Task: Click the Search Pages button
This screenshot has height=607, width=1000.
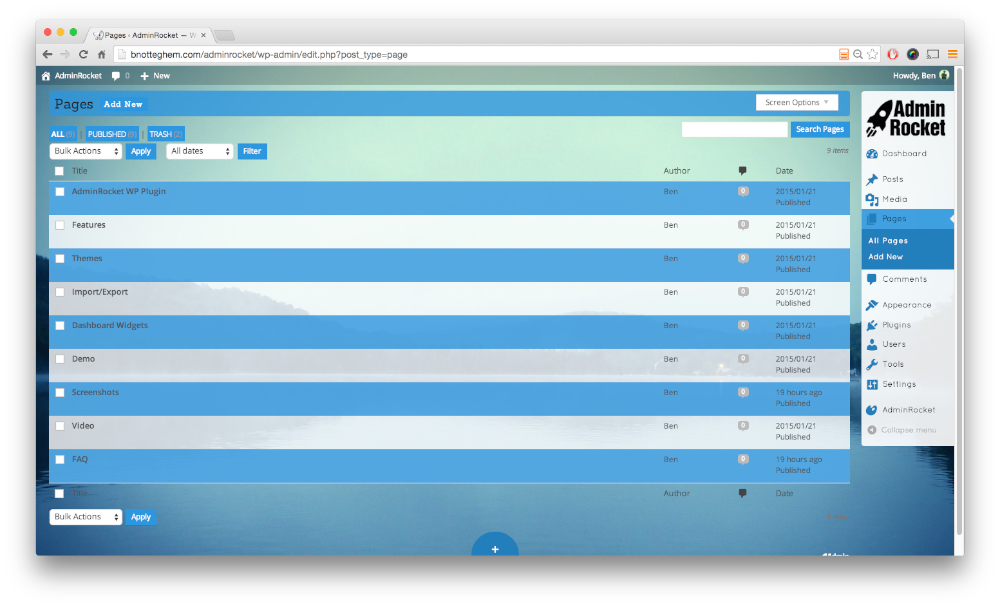Action: coord(820,129)
